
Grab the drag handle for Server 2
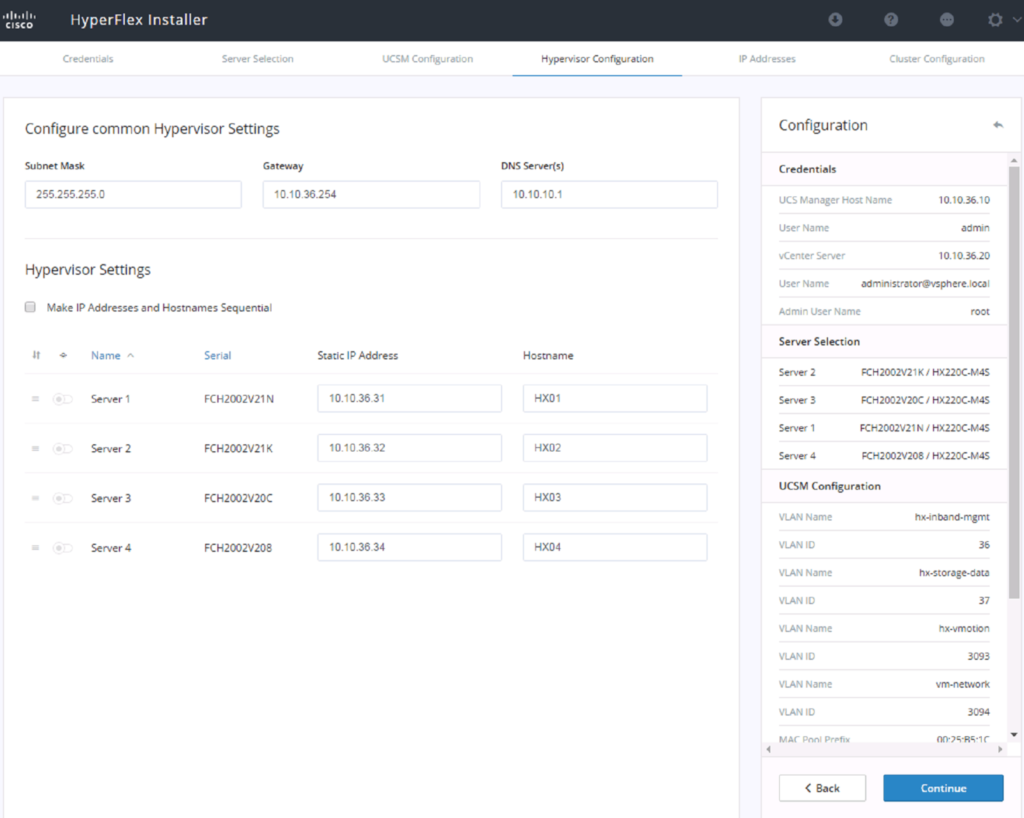[x=35, y=448]
